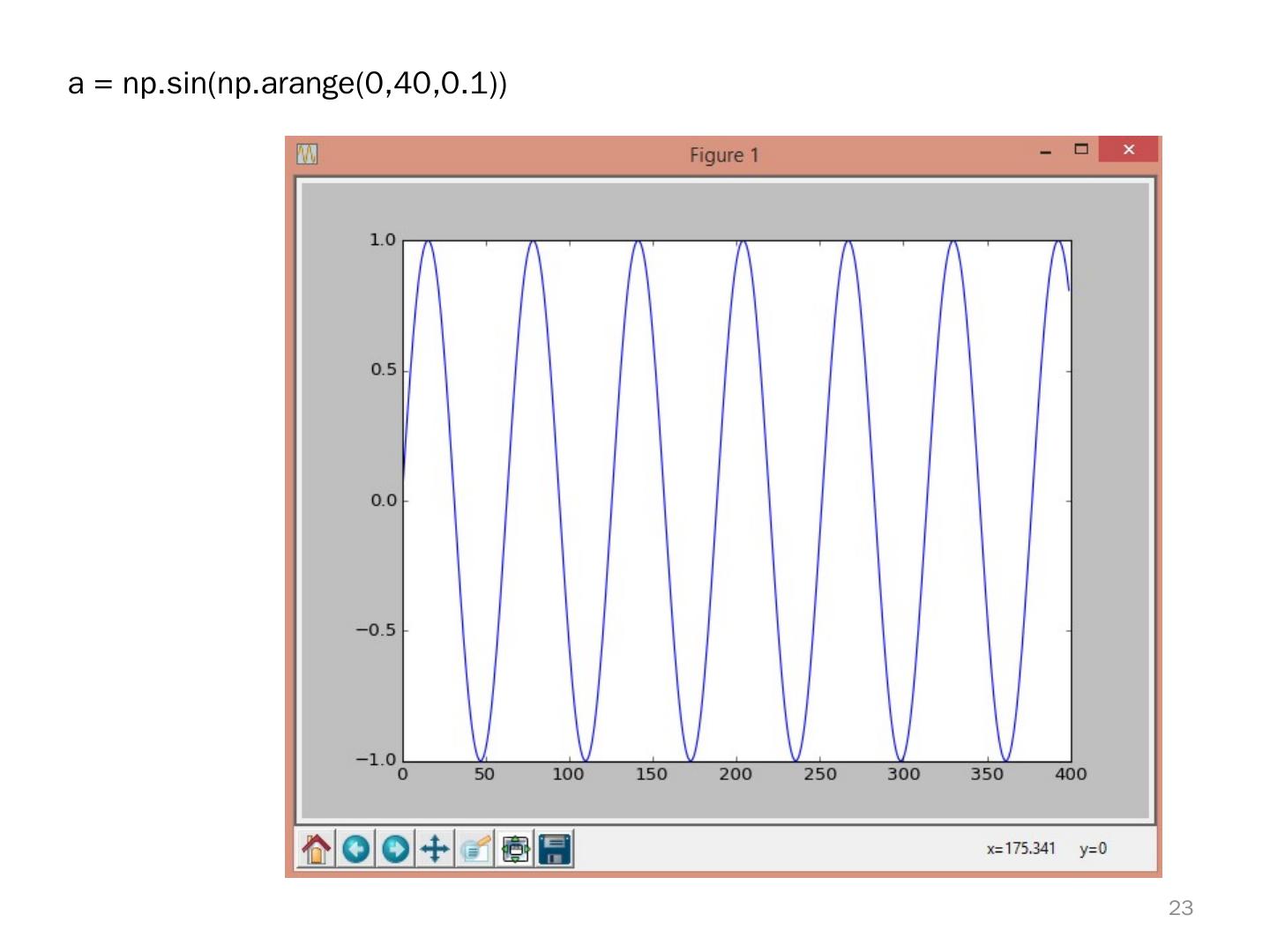Open the Configure subplots tool
This screenshot has height=952, width=1270.
click(515, 849)
